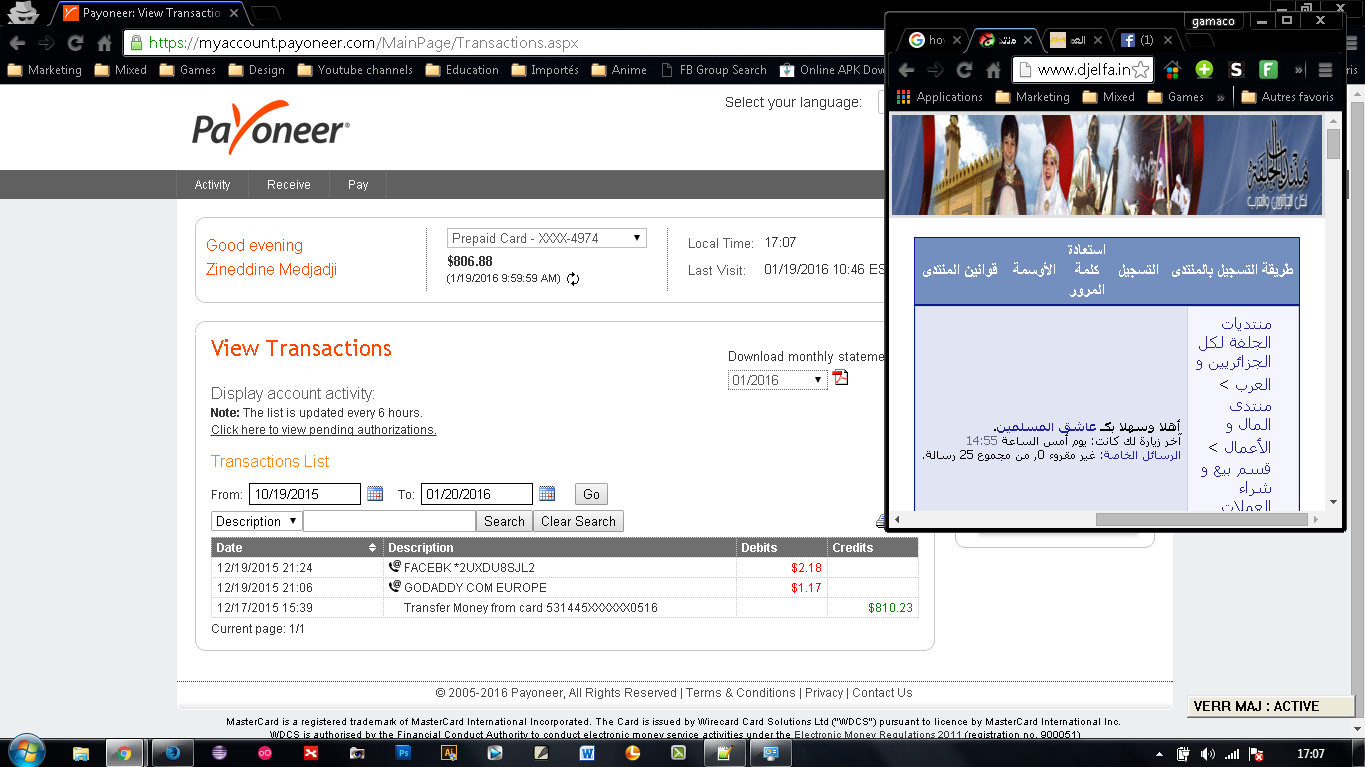Image resolution: width=1365 pixels, height=767 pixels.
Task: Click the colorful house extension icon
Action: [1173, 70]
